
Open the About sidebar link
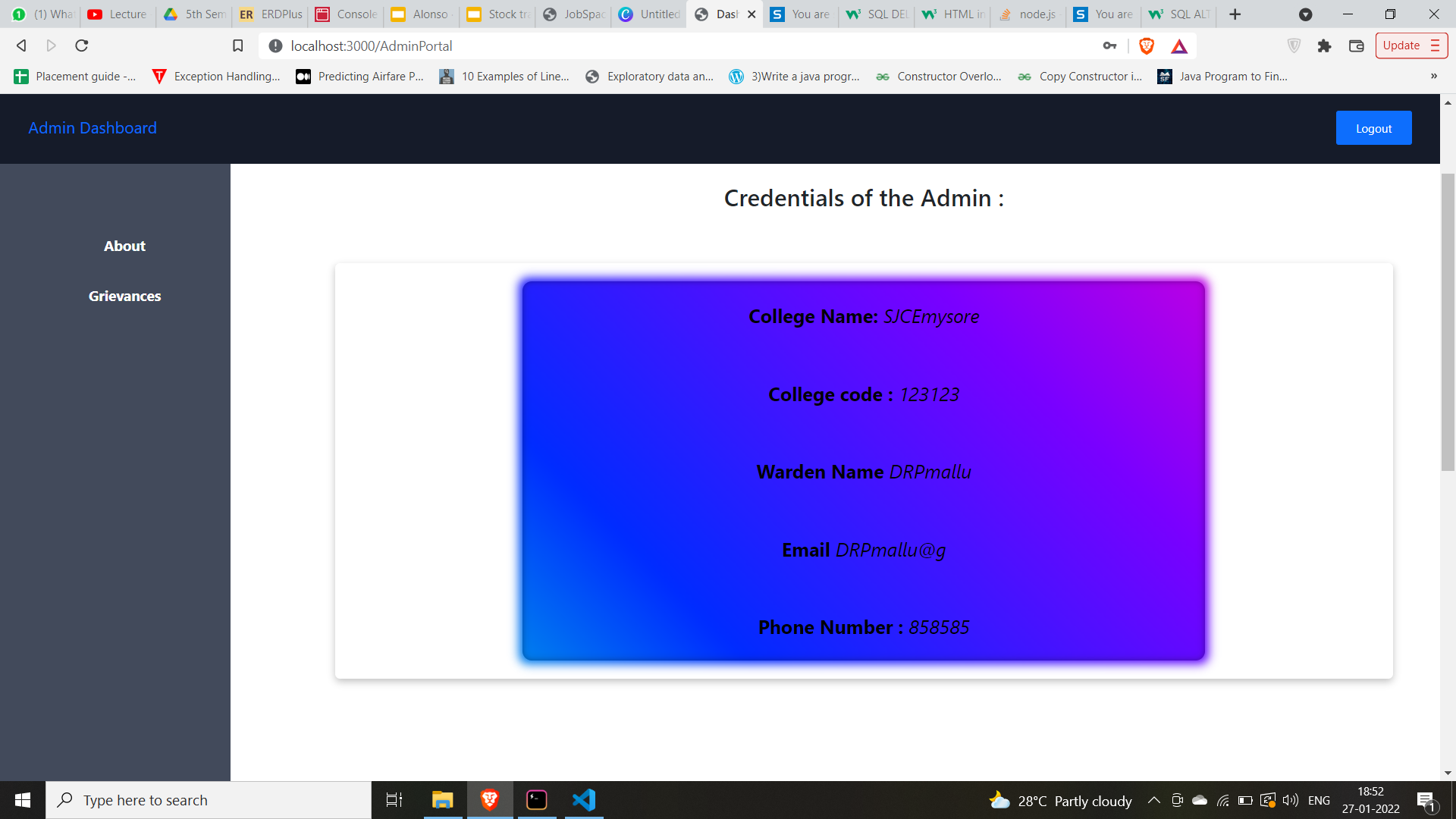point(124,246)
